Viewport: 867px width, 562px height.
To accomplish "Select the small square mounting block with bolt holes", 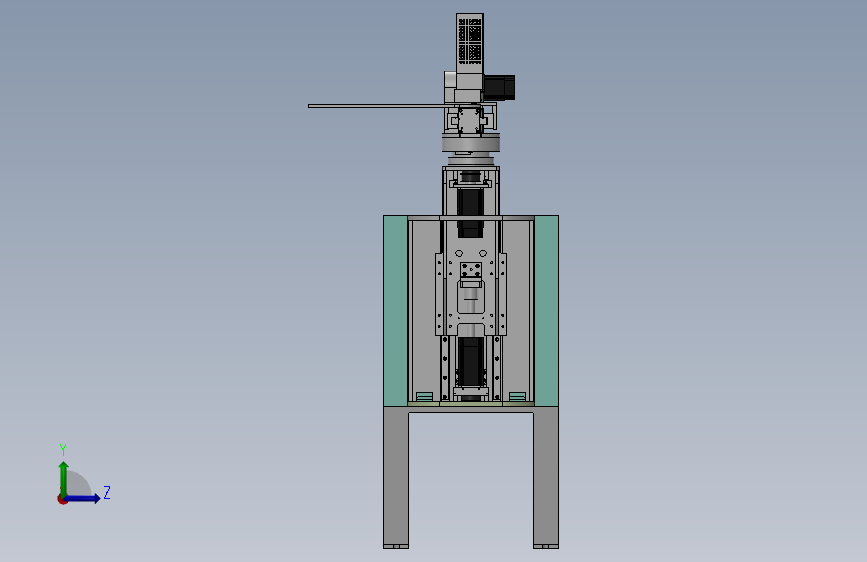I will point(471,270).
